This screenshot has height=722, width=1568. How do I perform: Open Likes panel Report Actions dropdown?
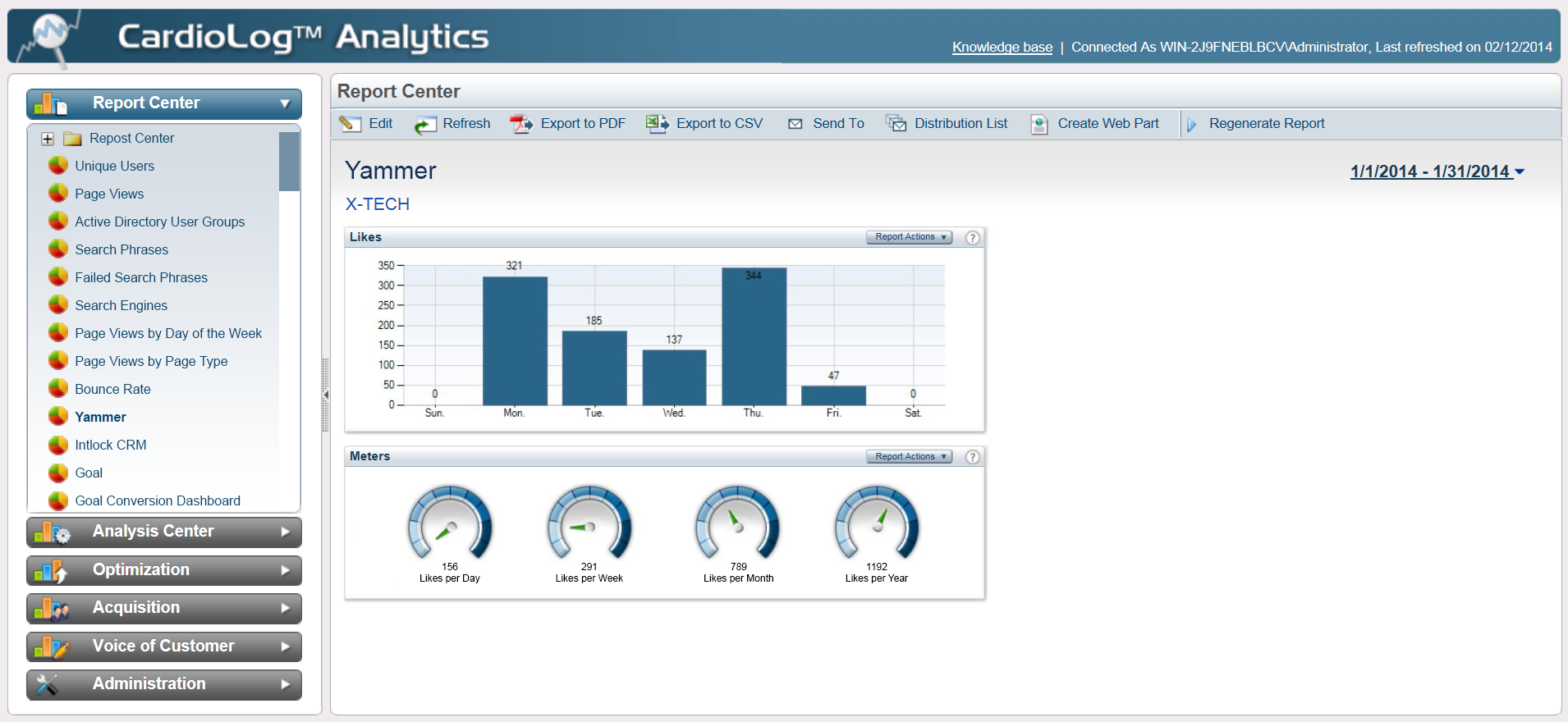point(910,237)
